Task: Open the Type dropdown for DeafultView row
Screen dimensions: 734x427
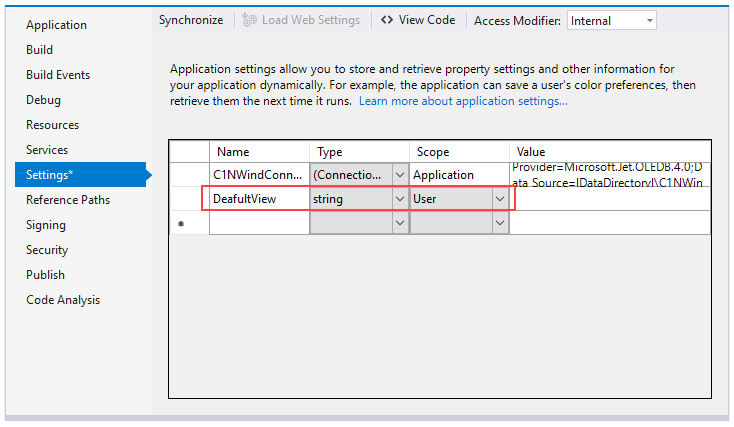Action: pos(399,199)
